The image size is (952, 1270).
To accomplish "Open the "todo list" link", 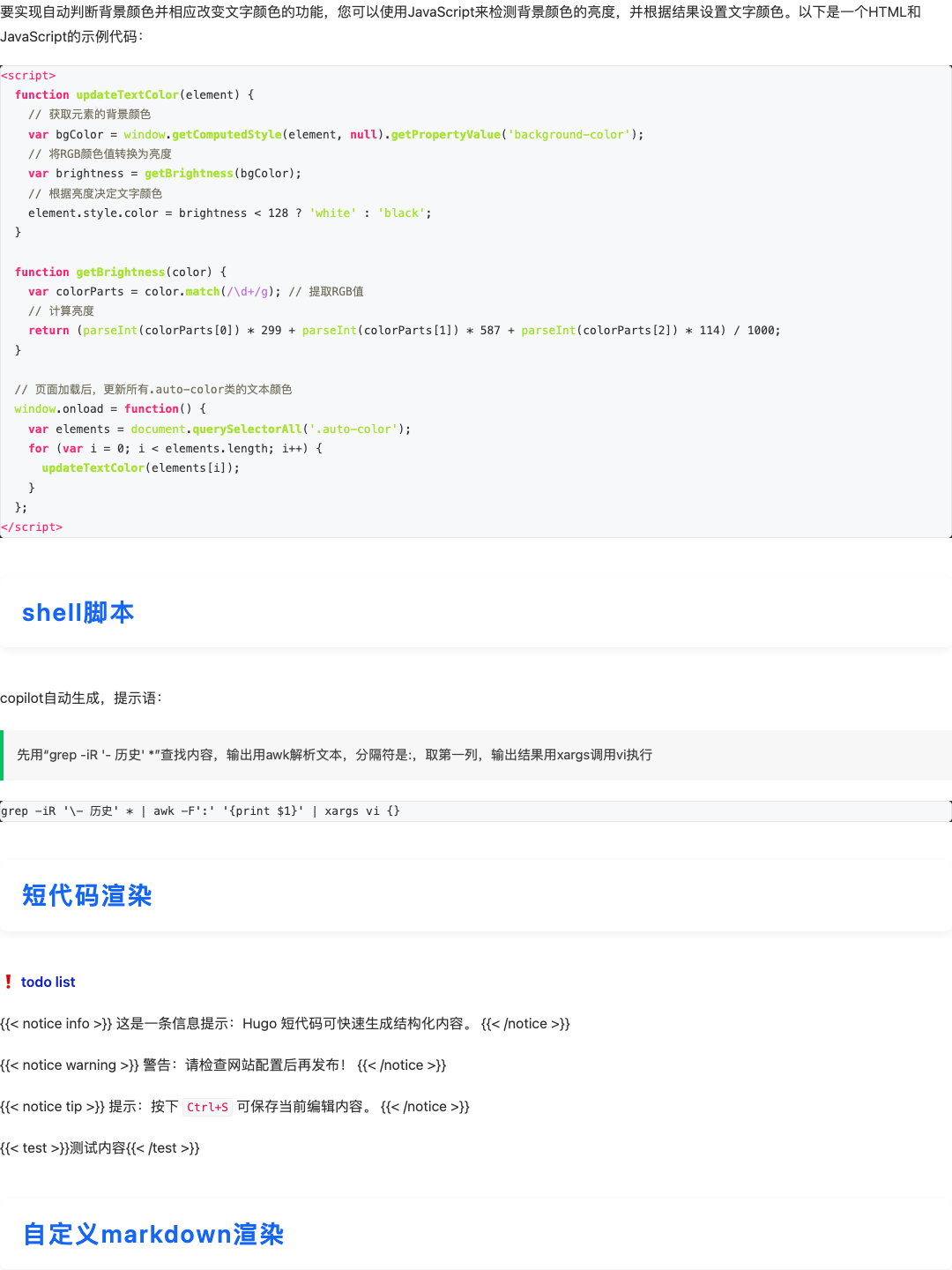I will tap(48, 982).
